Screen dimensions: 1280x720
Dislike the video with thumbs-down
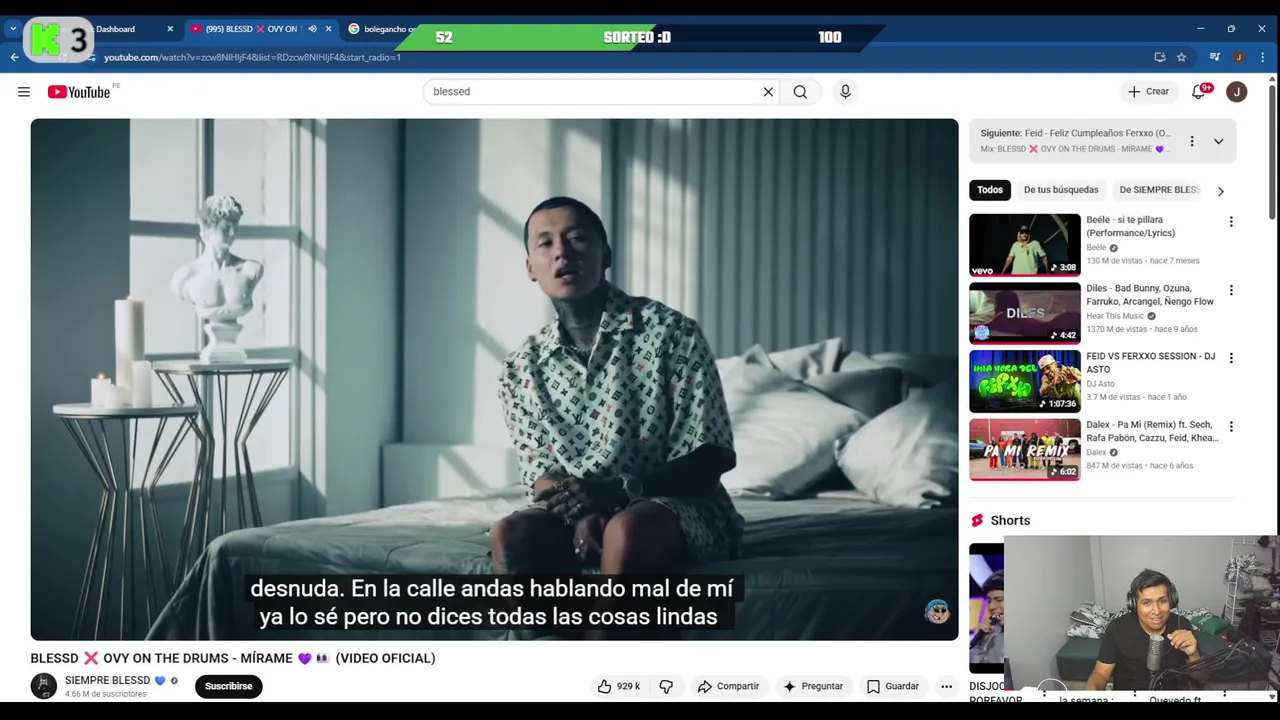(666, 686)
